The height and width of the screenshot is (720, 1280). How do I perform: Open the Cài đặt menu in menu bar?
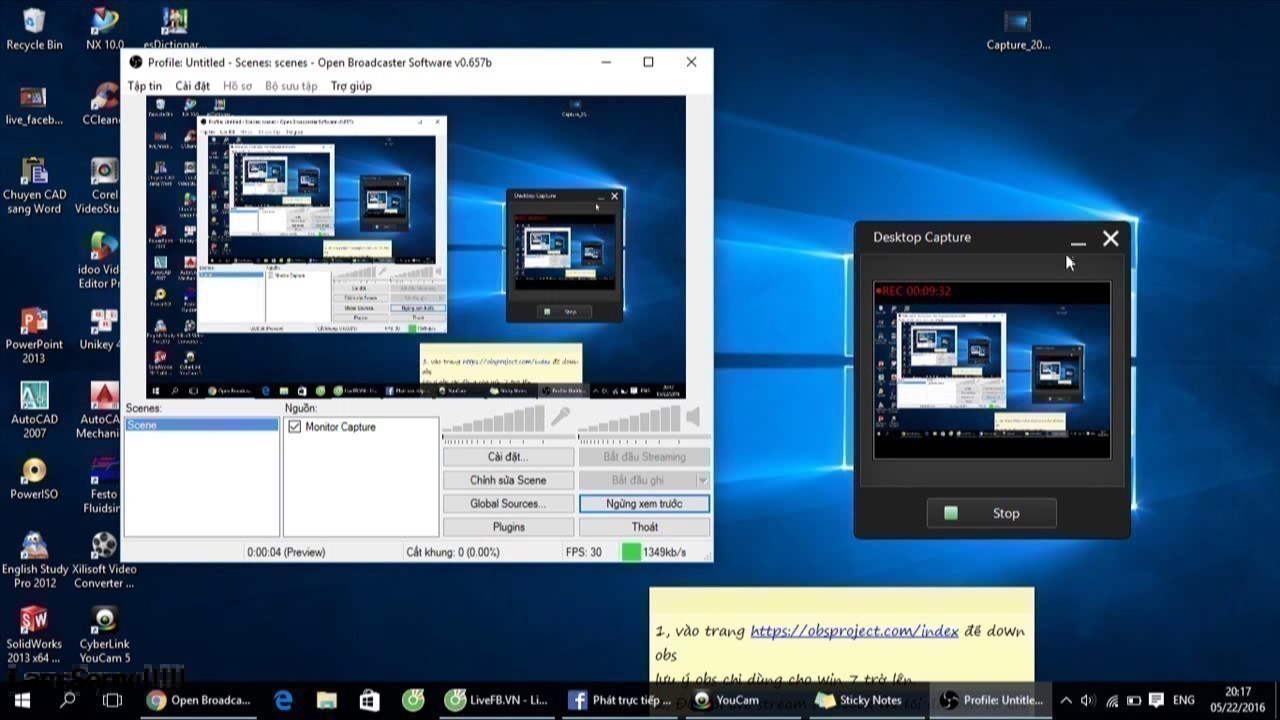(193, 86)
